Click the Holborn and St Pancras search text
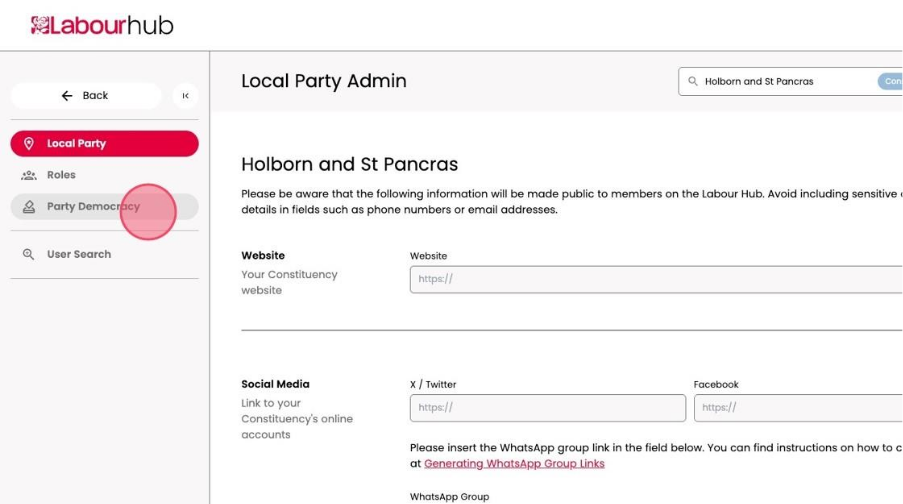The height and width of the screenshot is (504, 903). [759, 82]
